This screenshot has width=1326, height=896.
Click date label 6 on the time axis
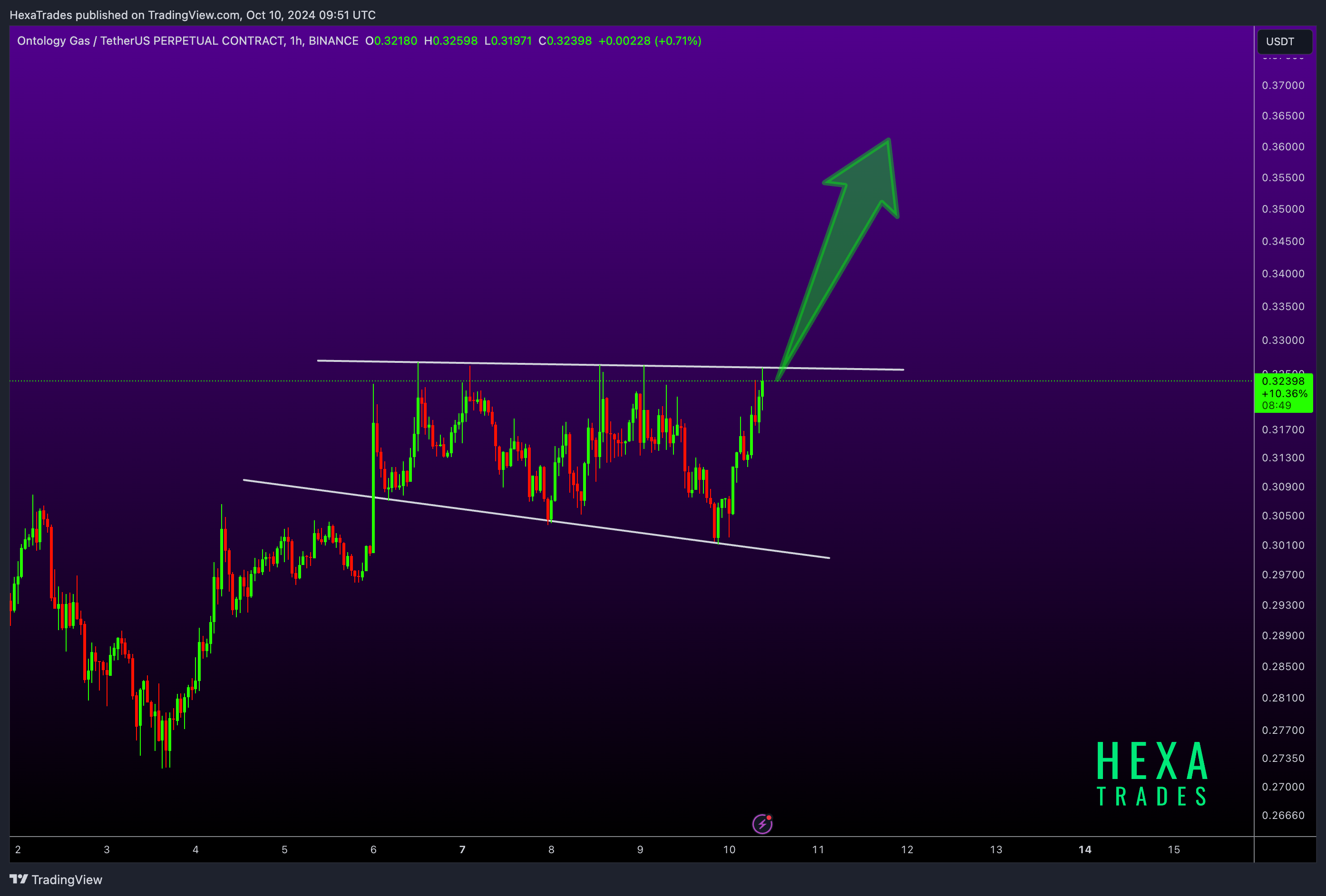click(x=374, y=849)
